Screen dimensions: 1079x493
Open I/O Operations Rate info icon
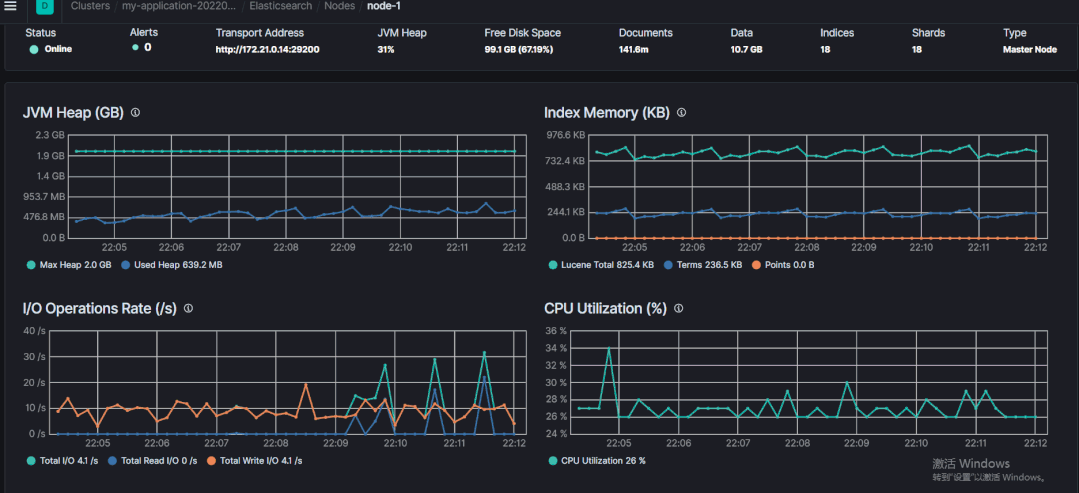(188, 309)
